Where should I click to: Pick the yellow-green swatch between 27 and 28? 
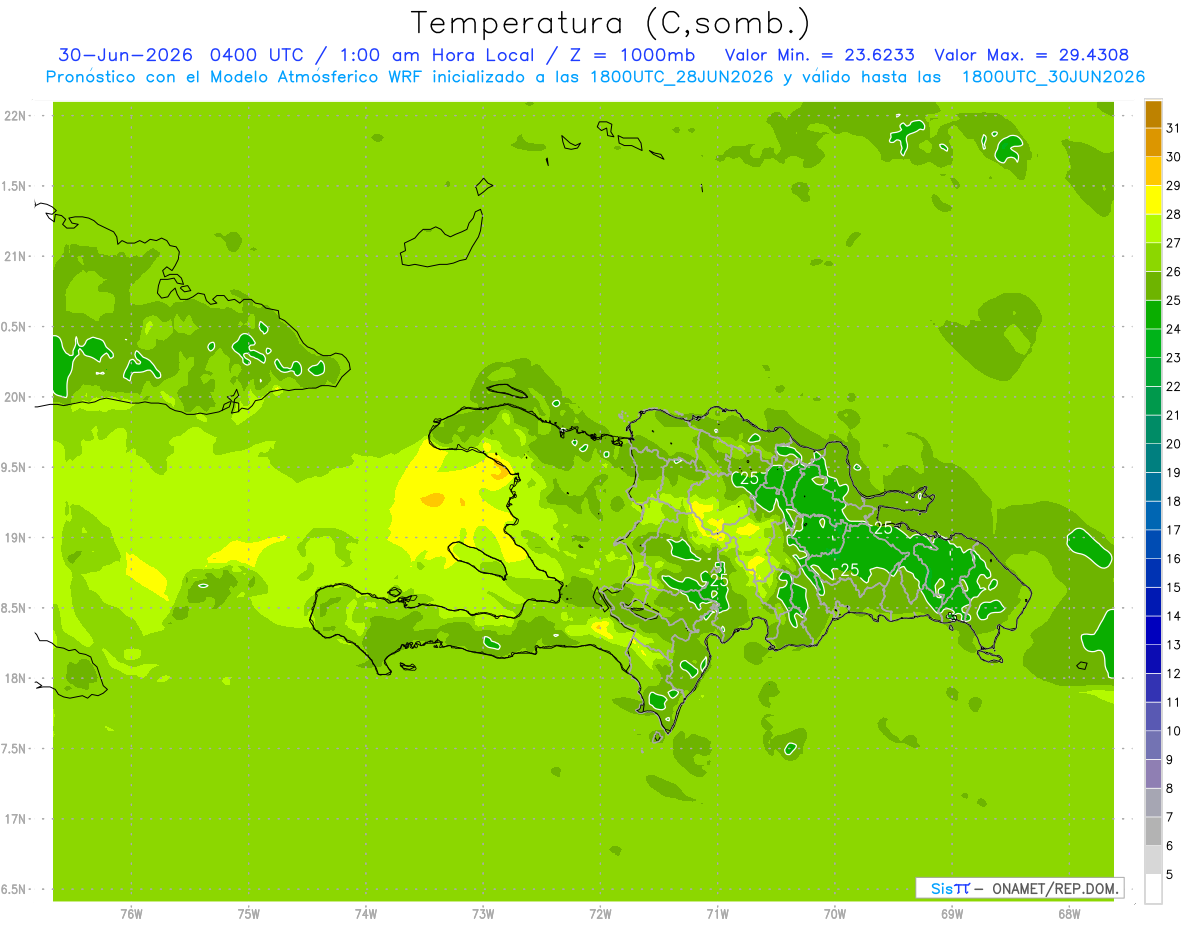1153,228
